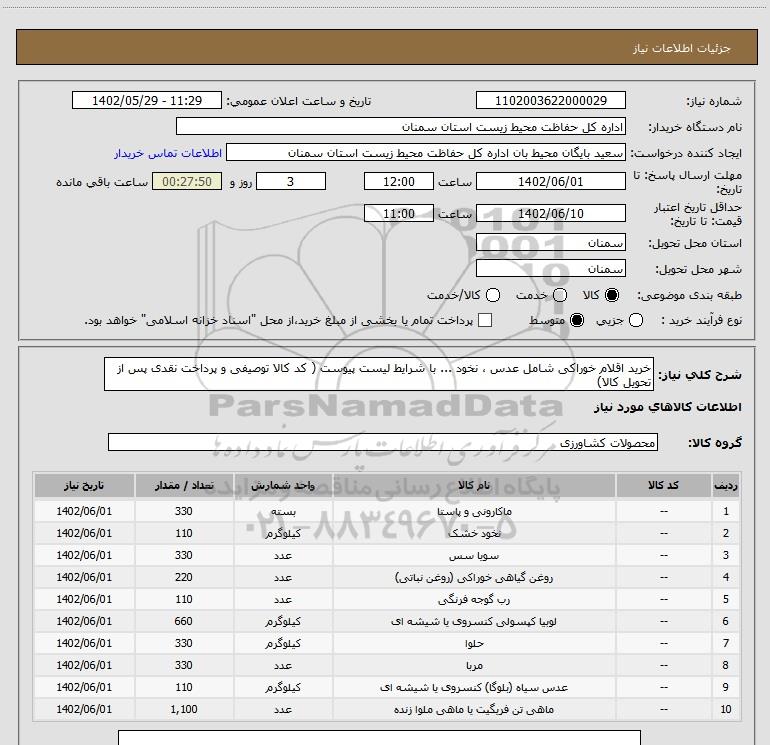Viewport: 770px width, 745px height.
Task: Click the شهر محل تحویل field
Action: pyautogui.click(x=551, y=269)
